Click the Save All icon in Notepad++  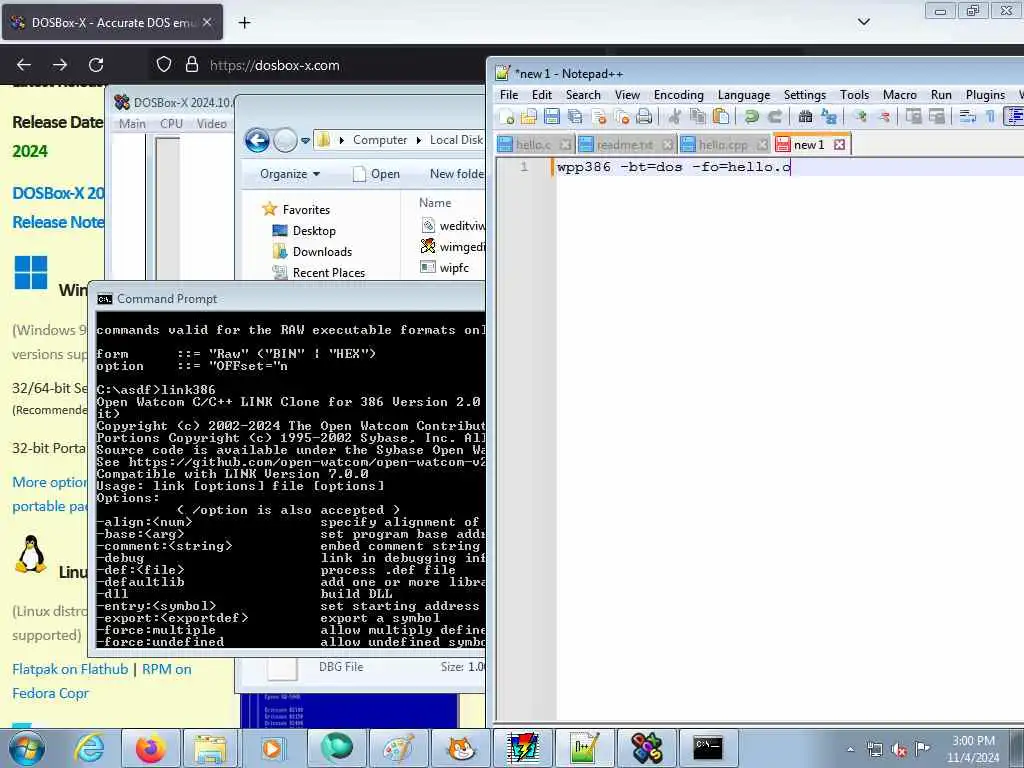tap(575, 117)
